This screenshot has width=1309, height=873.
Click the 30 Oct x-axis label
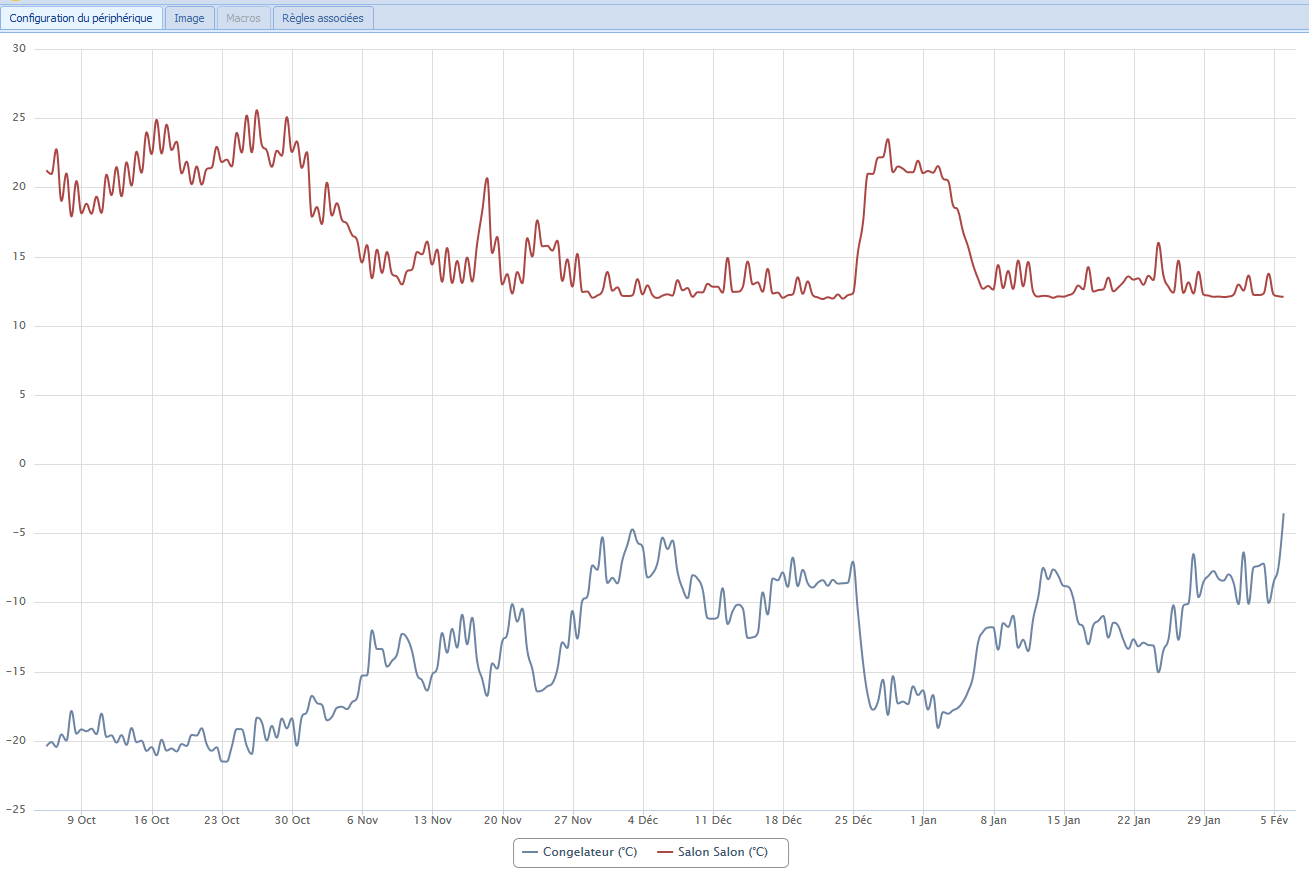pos(292,820)
